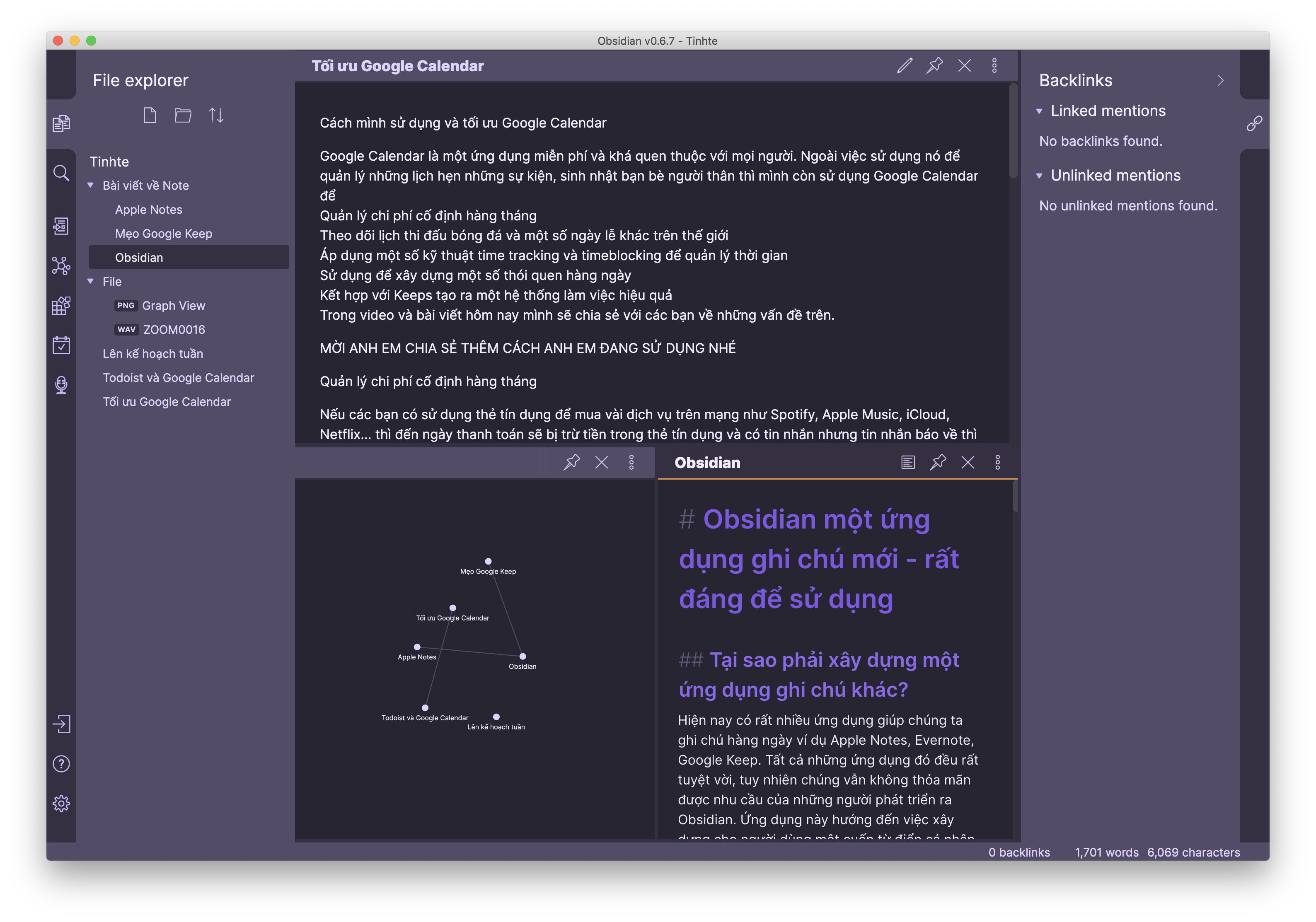Image resolution: width=1316 pixels, height=922 pixels.
Task: Toggle preview mode for the Obsidian note
Action: click(x=908, y=462)
